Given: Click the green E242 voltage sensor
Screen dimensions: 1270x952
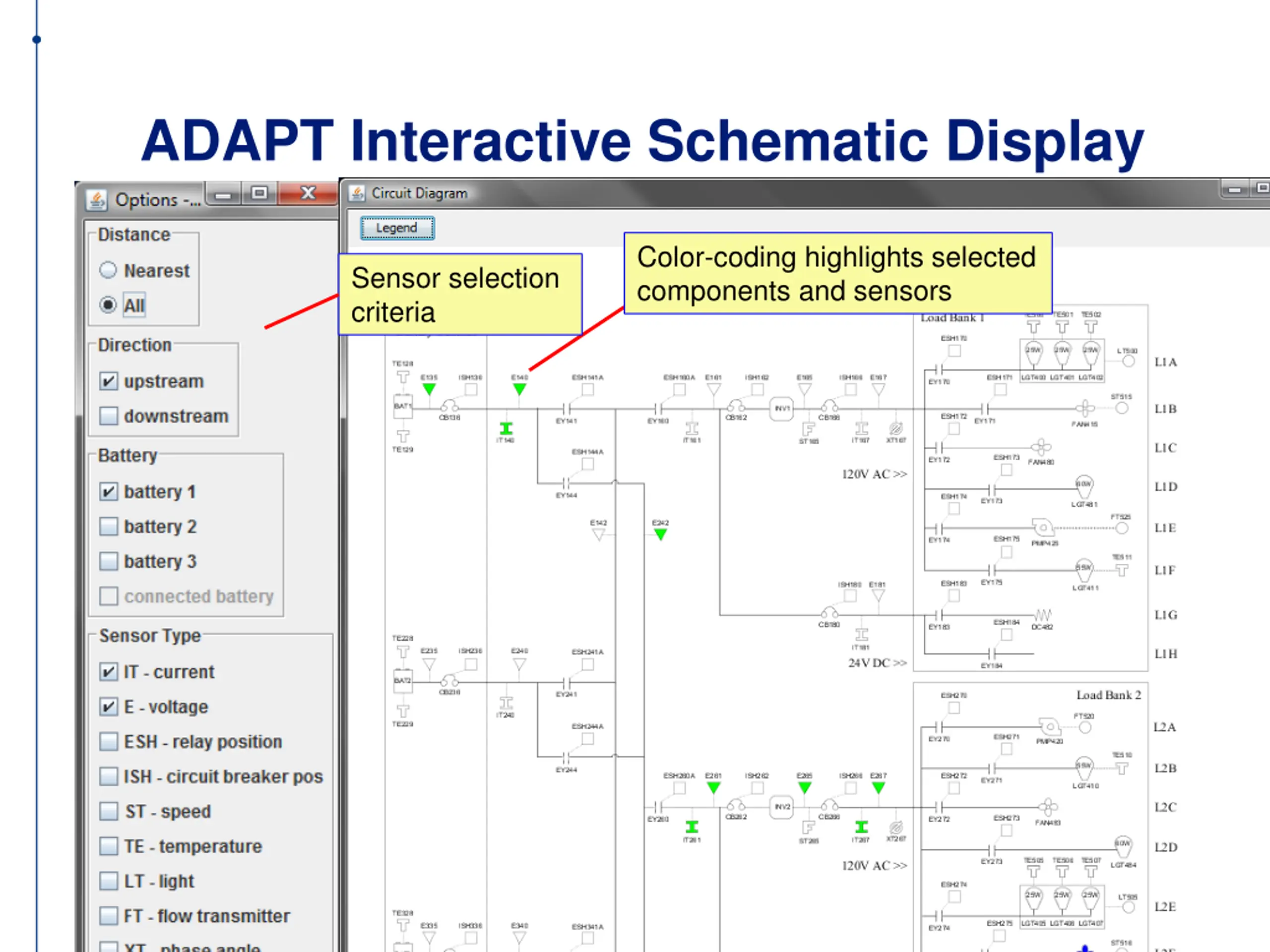Looking at the screenshot, I should [x=660, y=534].
